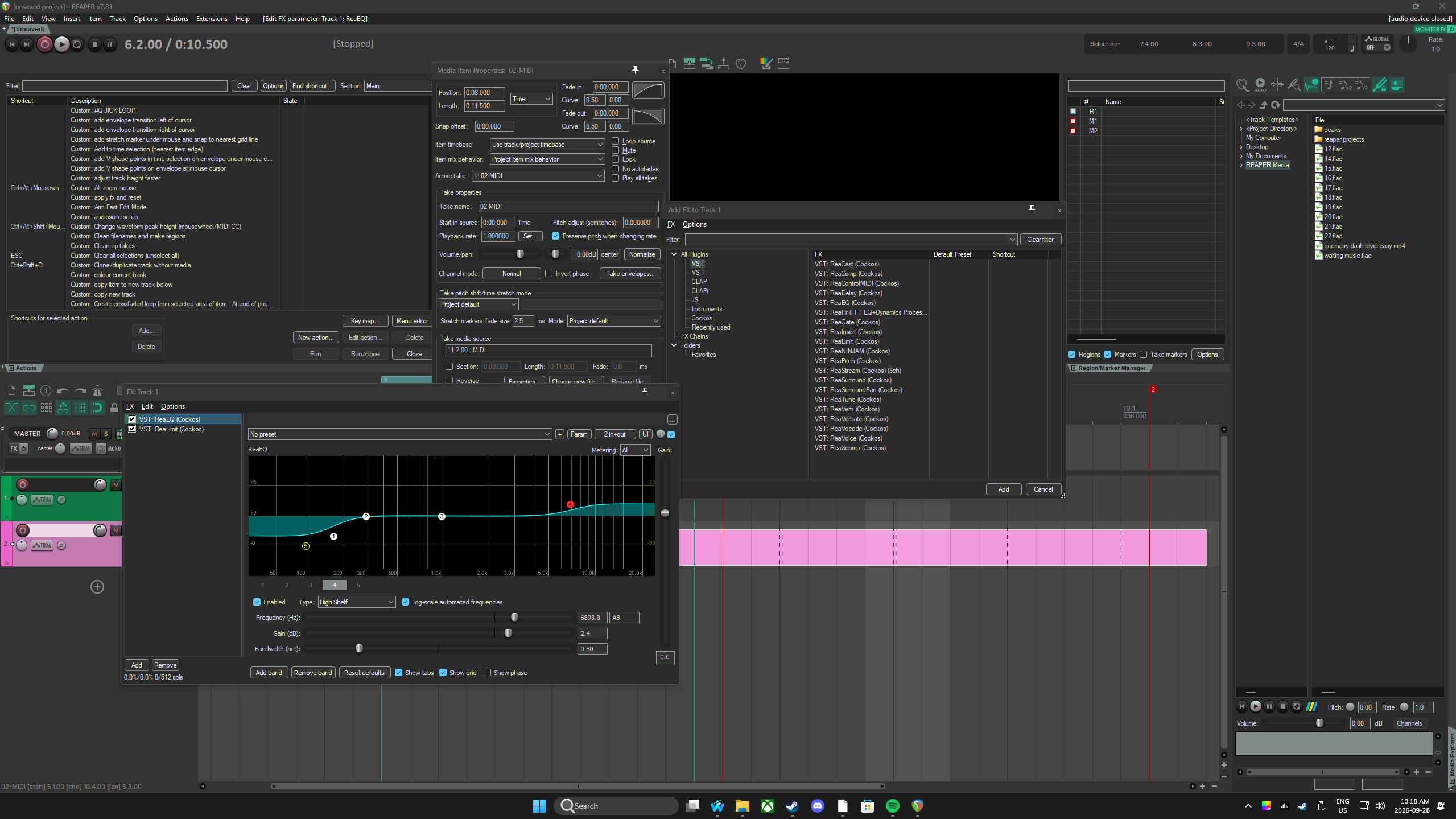Enable the Take markers checkbox
The width and height of the screenshot is (1456, 819).
pyautogui.click(x=1144, y=355)
